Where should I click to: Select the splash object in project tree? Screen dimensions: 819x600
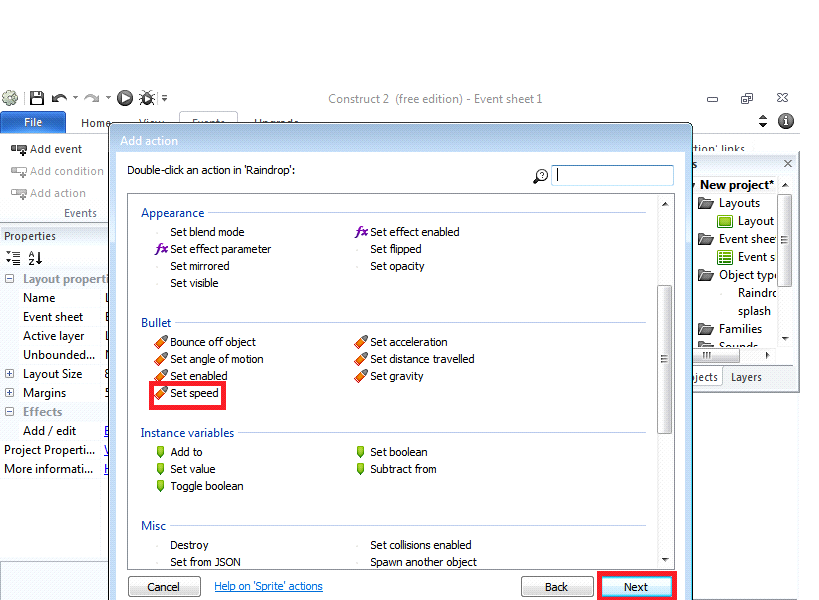tap(754, 311)
